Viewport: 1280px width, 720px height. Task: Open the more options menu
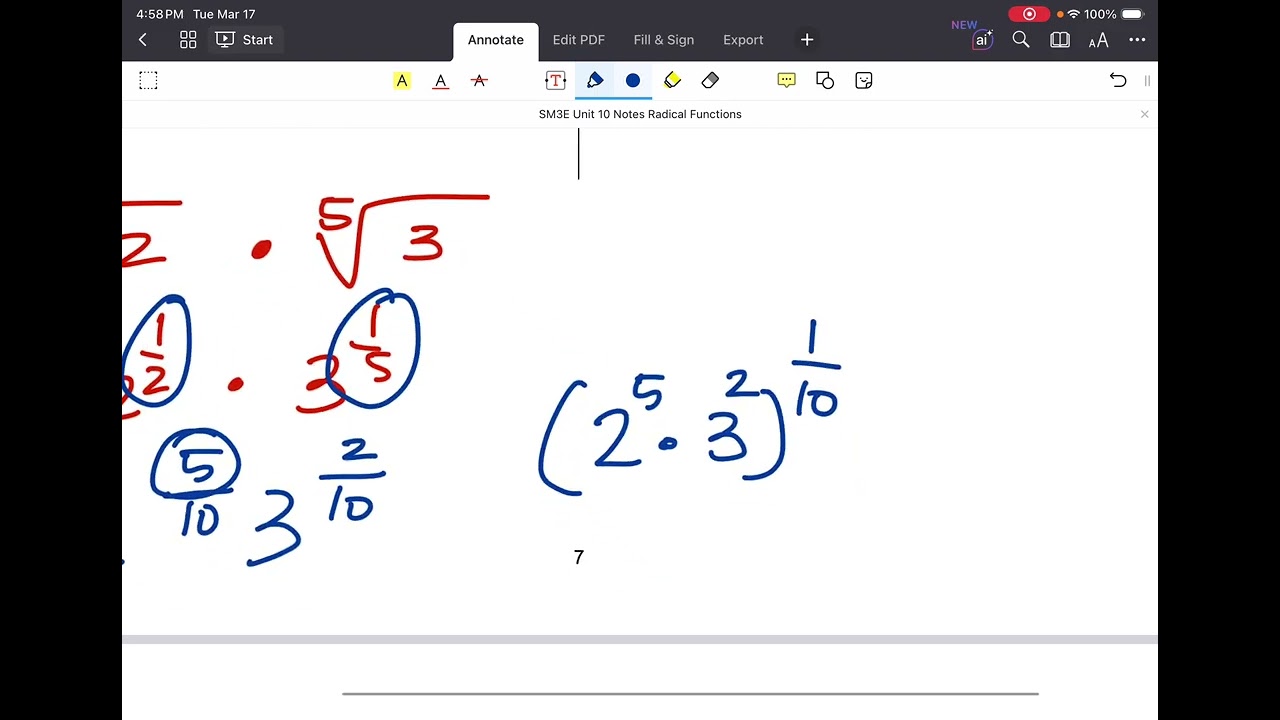click(x=1137, y=40)
